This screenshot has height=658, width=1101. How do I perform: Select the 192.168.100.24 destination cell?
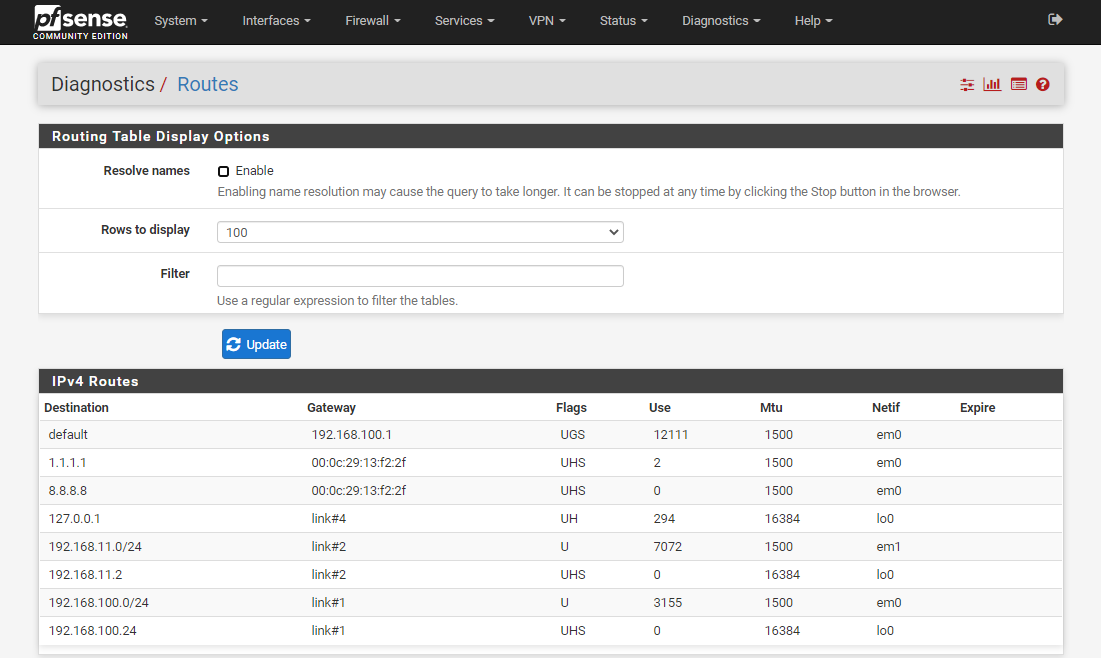[92, 631]
